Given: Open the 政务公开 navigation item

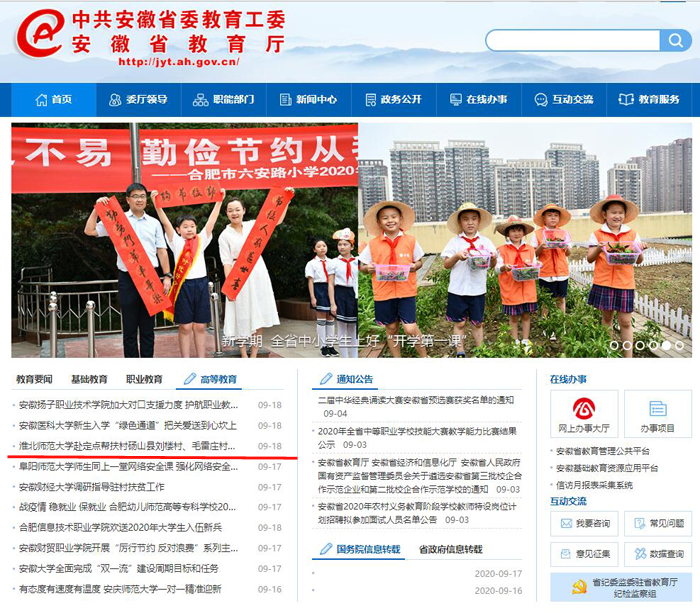Looking at the screenshot, I should click(x=392, y=100).
